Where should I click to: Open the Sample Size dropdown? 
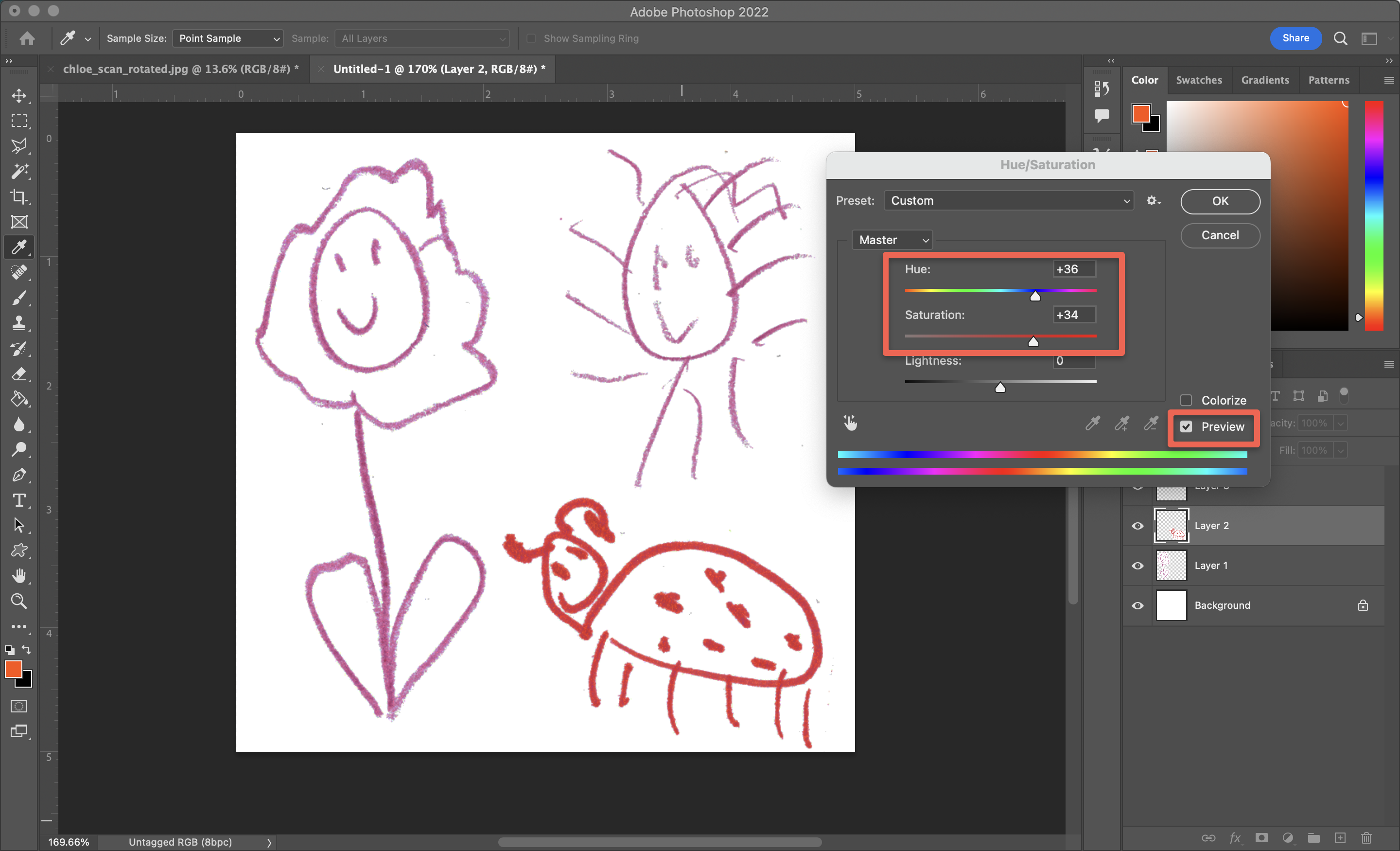pyautogui.click(x=227, y=38)
